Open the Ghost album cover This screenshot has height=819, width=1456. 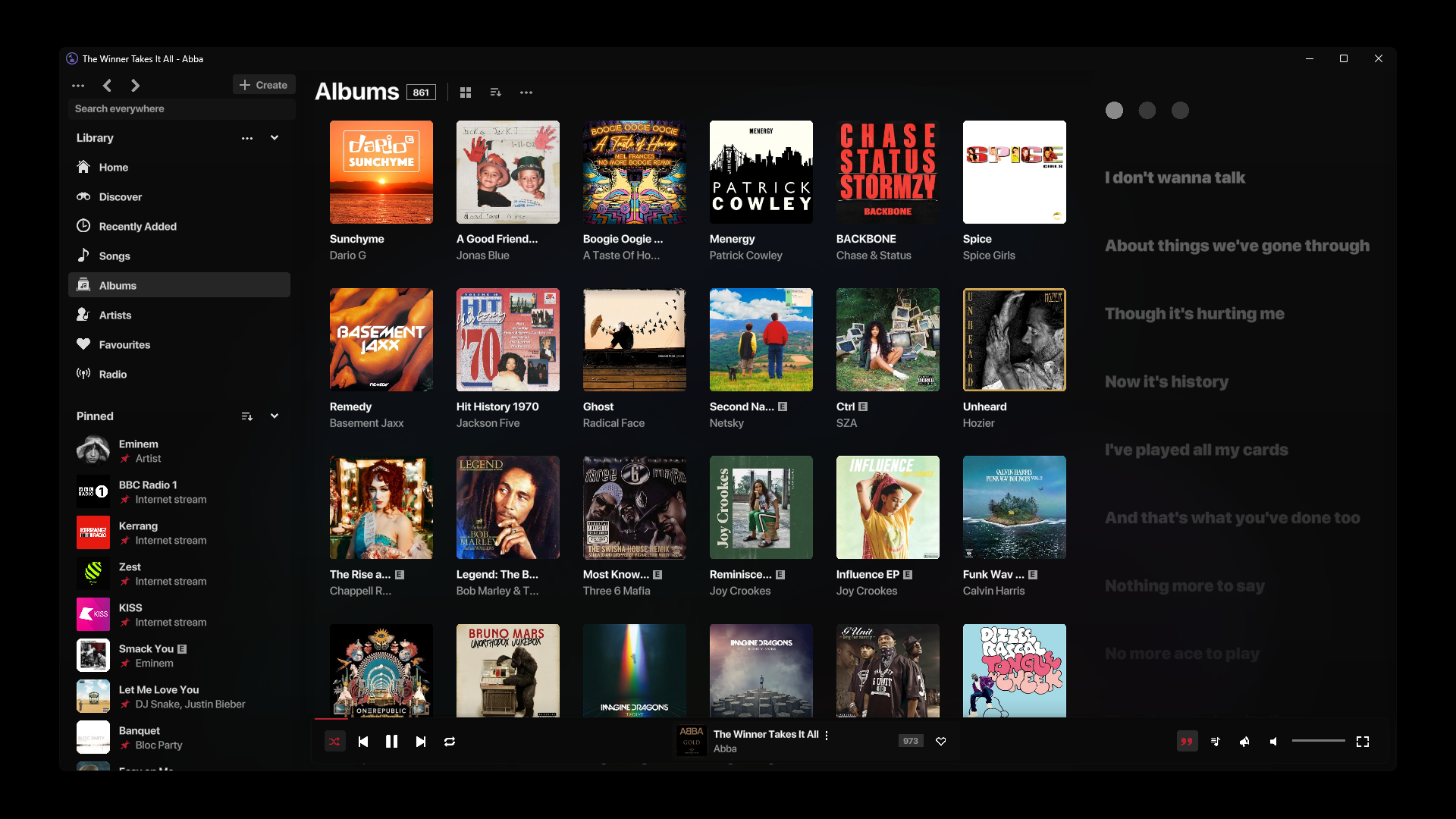[635, 340]
